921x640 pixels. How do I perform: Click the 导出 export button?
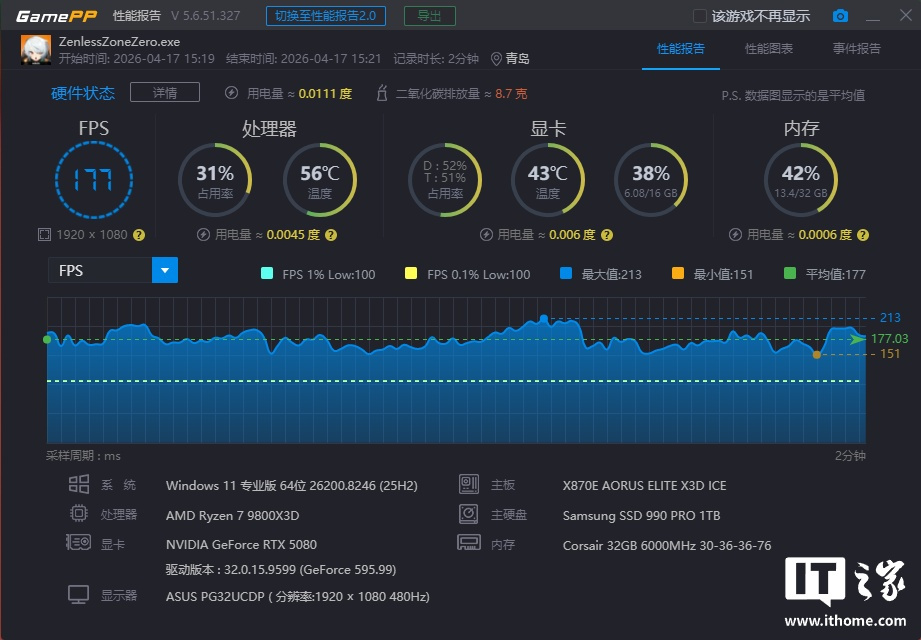click(x=429, y=16)
